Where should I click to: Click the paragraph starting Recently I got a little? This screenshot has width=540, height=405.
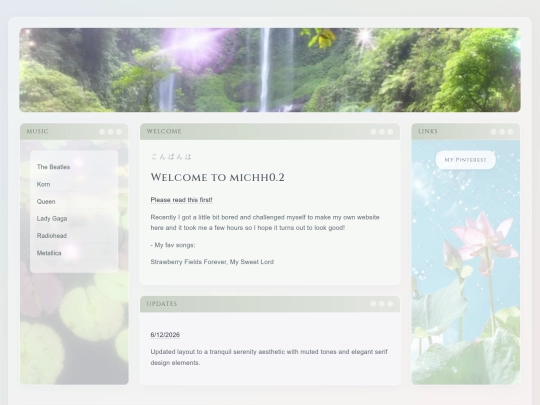pos(265,222)
